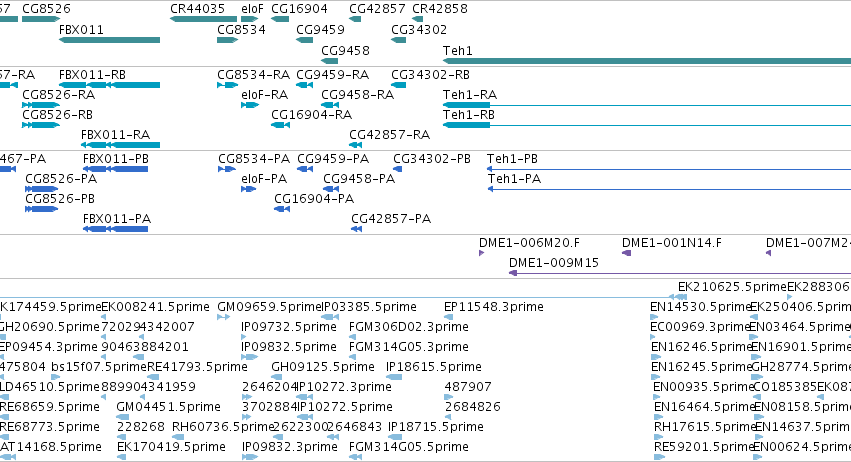Open the IP18615.5prime EST label
Screen dimensions: 851x462
[x=434, y=368]
